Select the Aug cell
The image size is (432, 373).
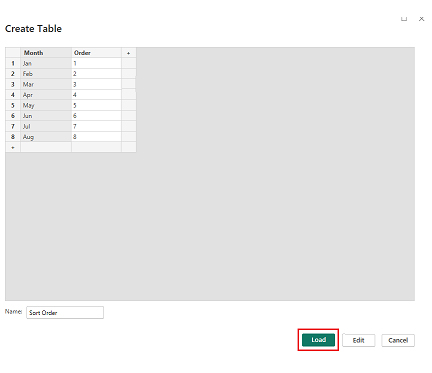(x=46, y=137)
